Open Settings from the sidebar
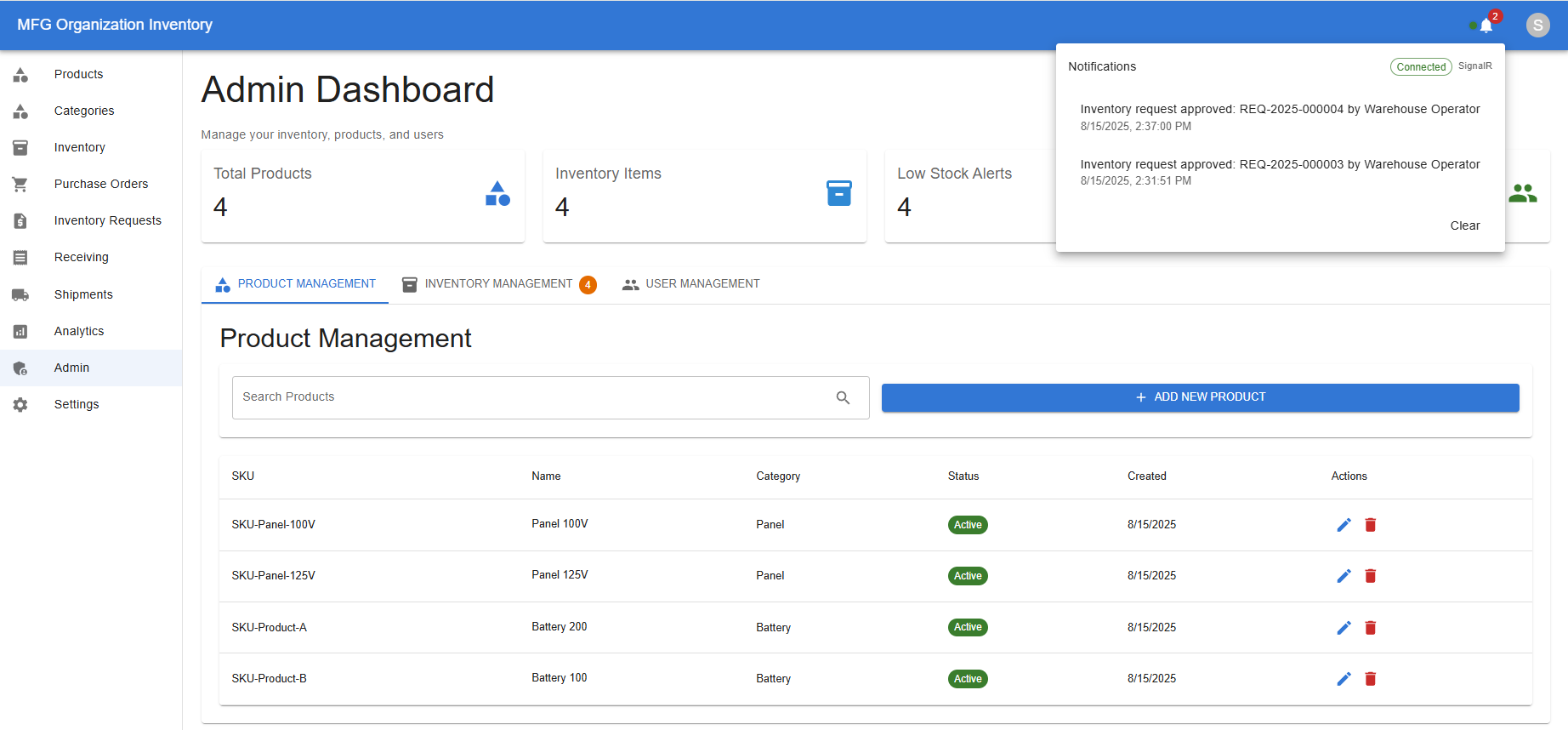1568x730 pixels. point(77,404)
